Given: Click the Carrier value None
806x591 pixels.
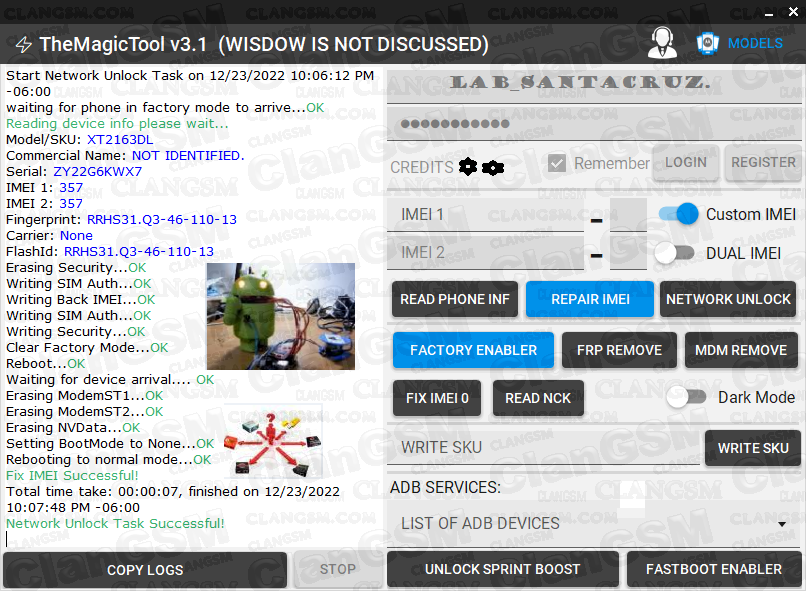Looking at the screenshot, I should coord(77,236).
